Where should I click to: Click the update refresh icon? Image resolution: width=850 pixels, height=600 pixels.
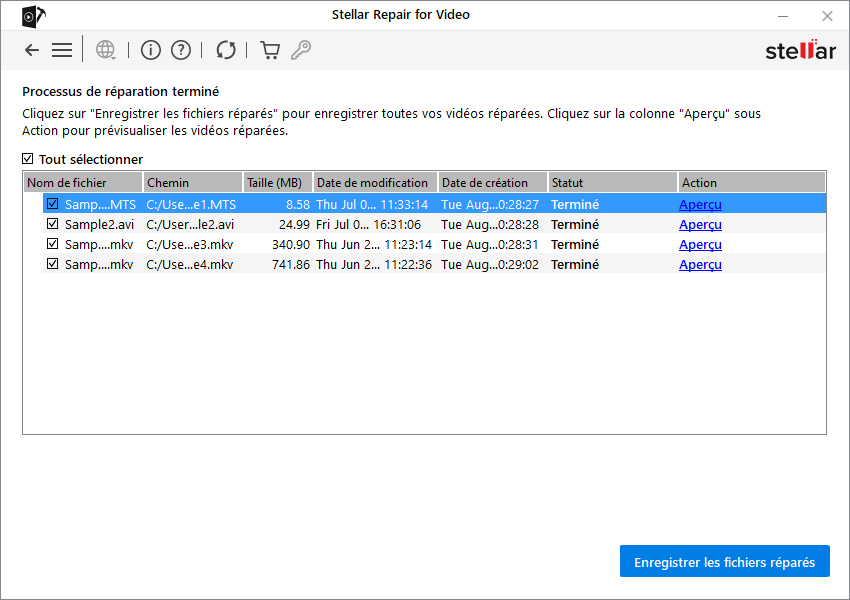226,50
